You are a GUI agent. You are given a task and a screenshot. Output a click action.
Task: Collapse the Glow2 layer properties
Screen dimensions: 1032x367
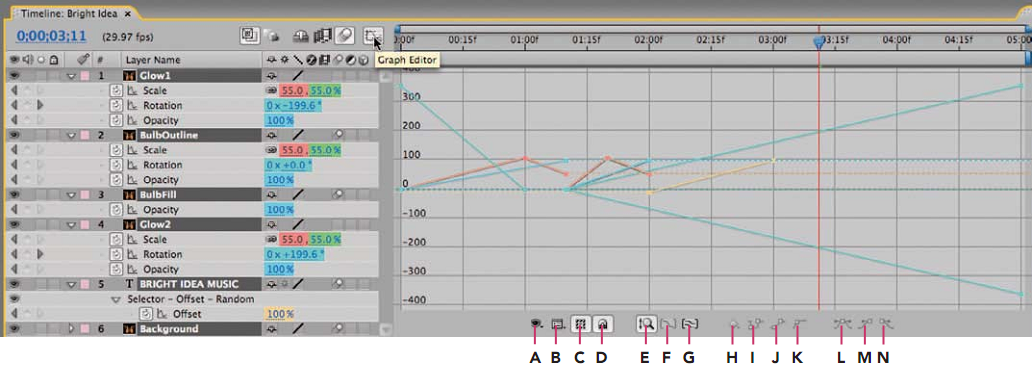click(x=72, y=225)
